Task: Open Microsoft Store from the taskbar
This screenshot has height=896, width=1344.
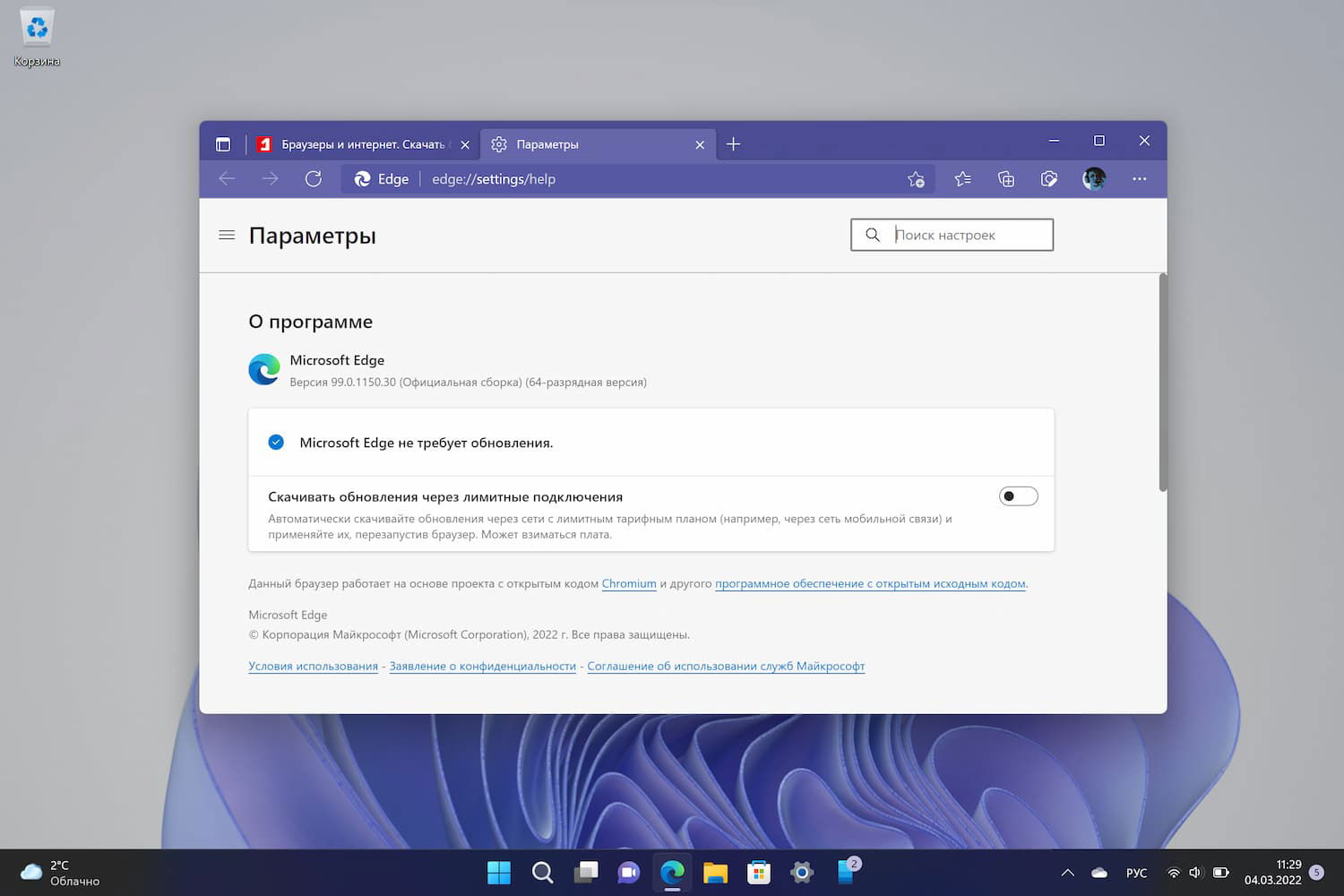Action: 759,872
